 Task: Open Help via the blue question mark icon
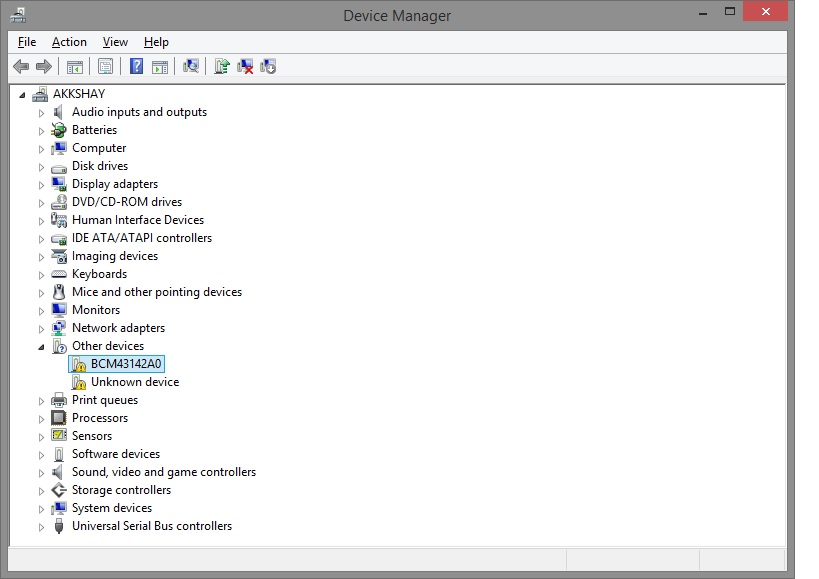[x=136, y=66]
